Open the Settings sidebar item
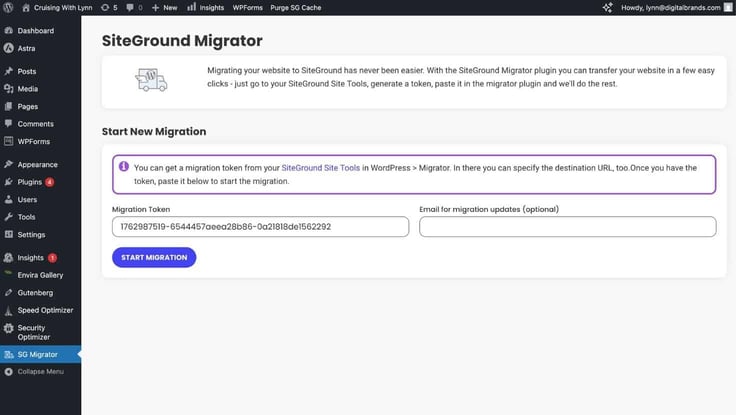 (x=31, y=235)
